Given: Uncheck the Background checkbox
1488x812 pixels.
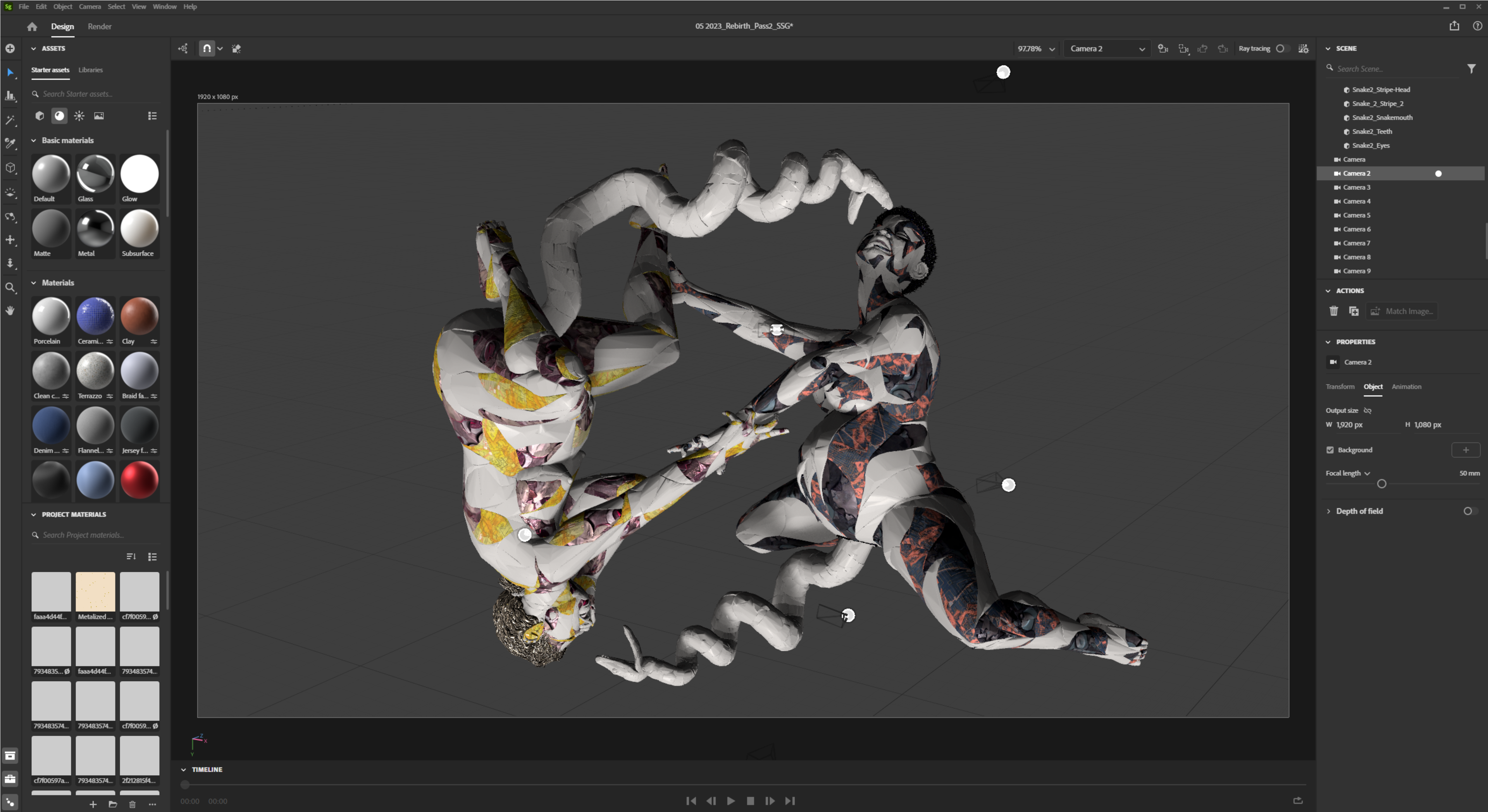Looking at the screenshot, I should point(1330,450).
